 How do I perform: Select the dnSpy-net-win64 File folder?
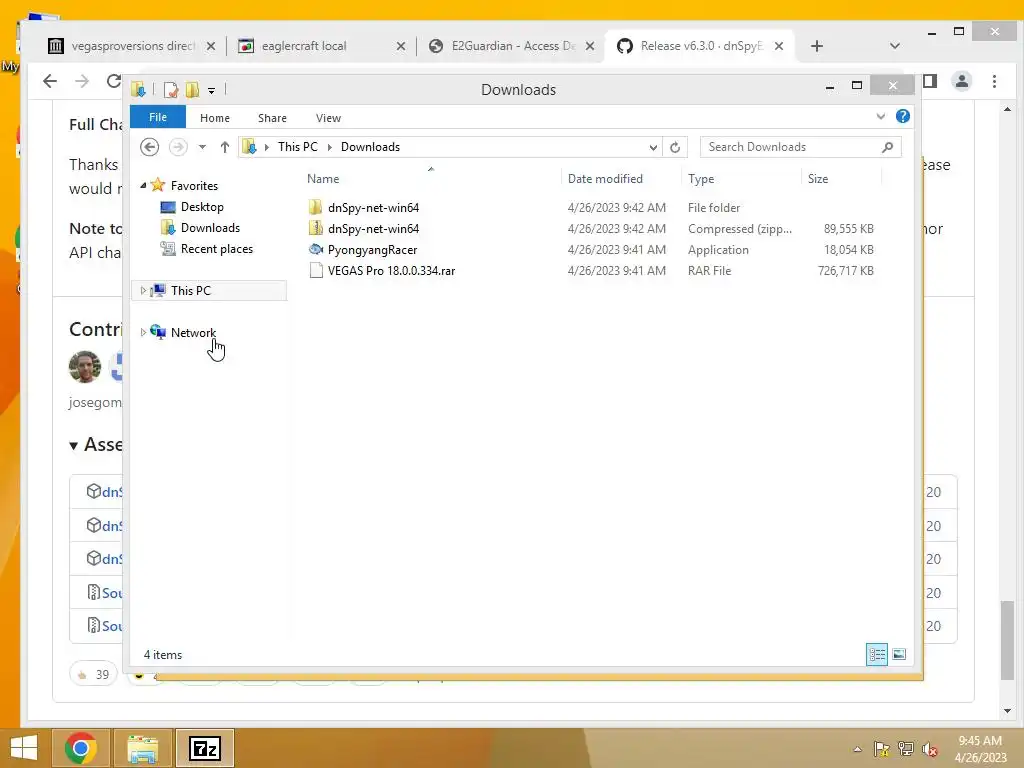pyautogui.click(x=373, y=208)
